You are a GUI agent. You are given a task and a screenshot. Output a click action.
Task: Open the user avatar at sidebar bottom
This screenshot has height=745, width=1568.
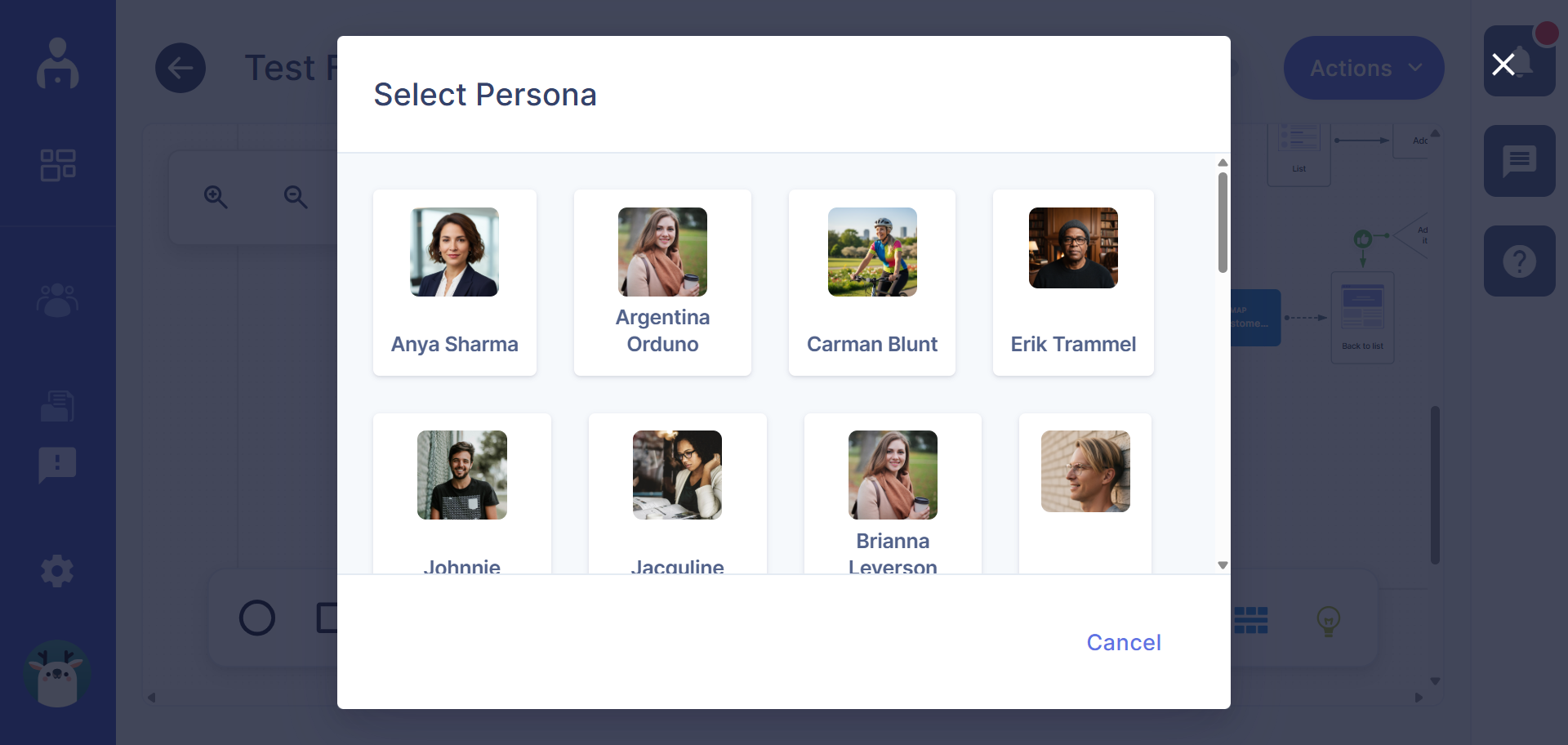(57, 674)
